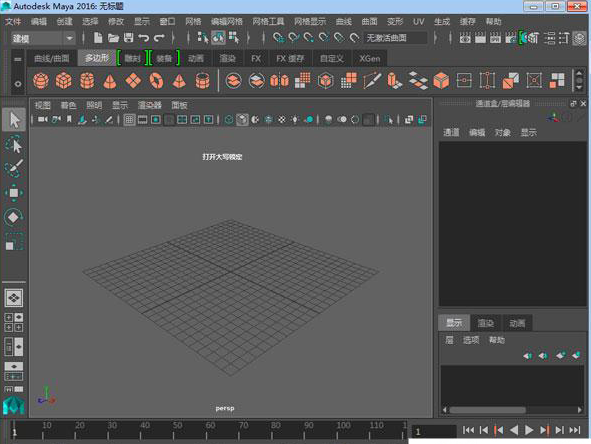
Task: Create a polygon sphere from shelf
Action: [x=41, y=81]
